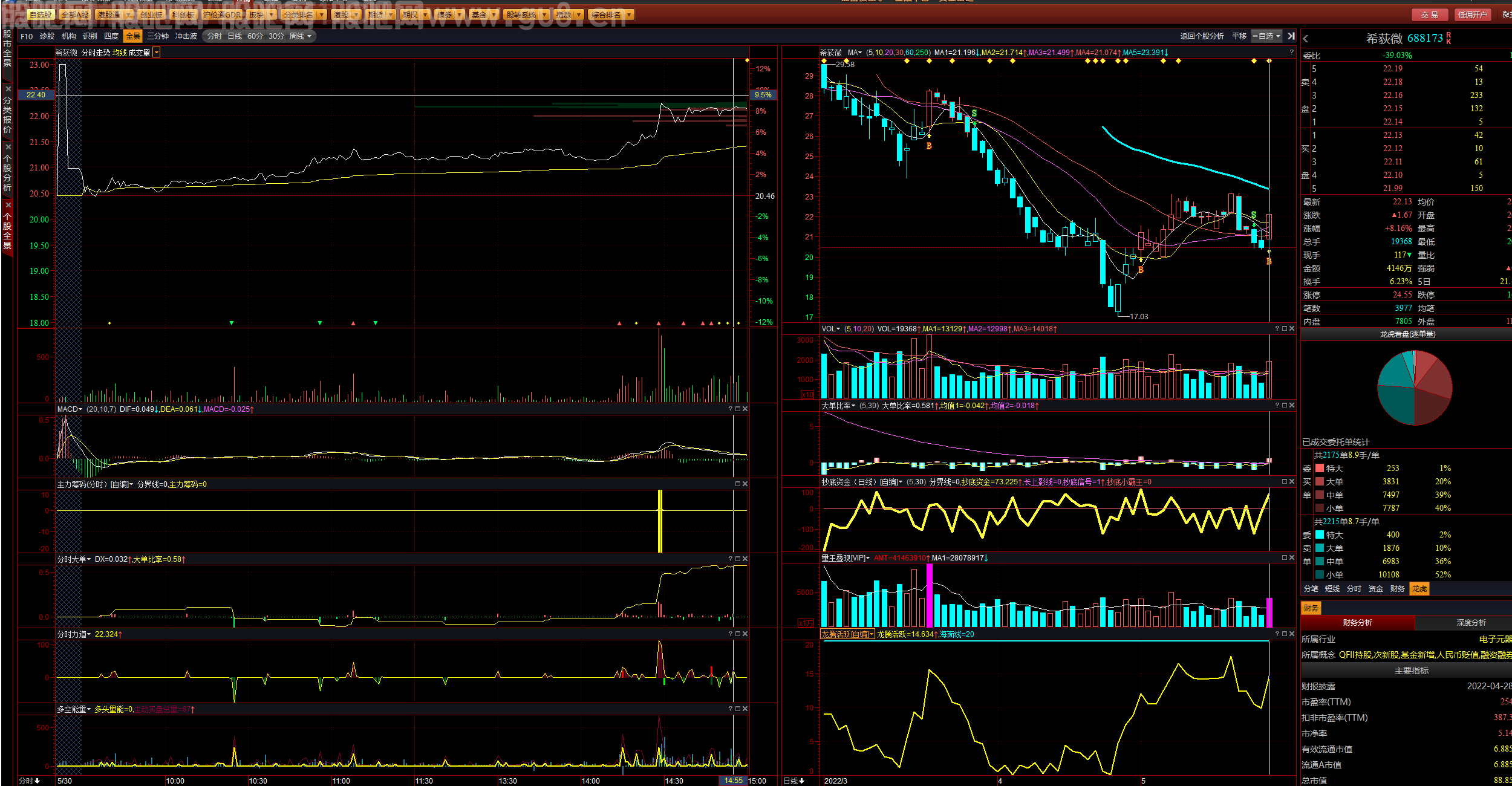
Task: Click the 交易 trade button
Action: pyautogui.click(x=1430, y=15)
